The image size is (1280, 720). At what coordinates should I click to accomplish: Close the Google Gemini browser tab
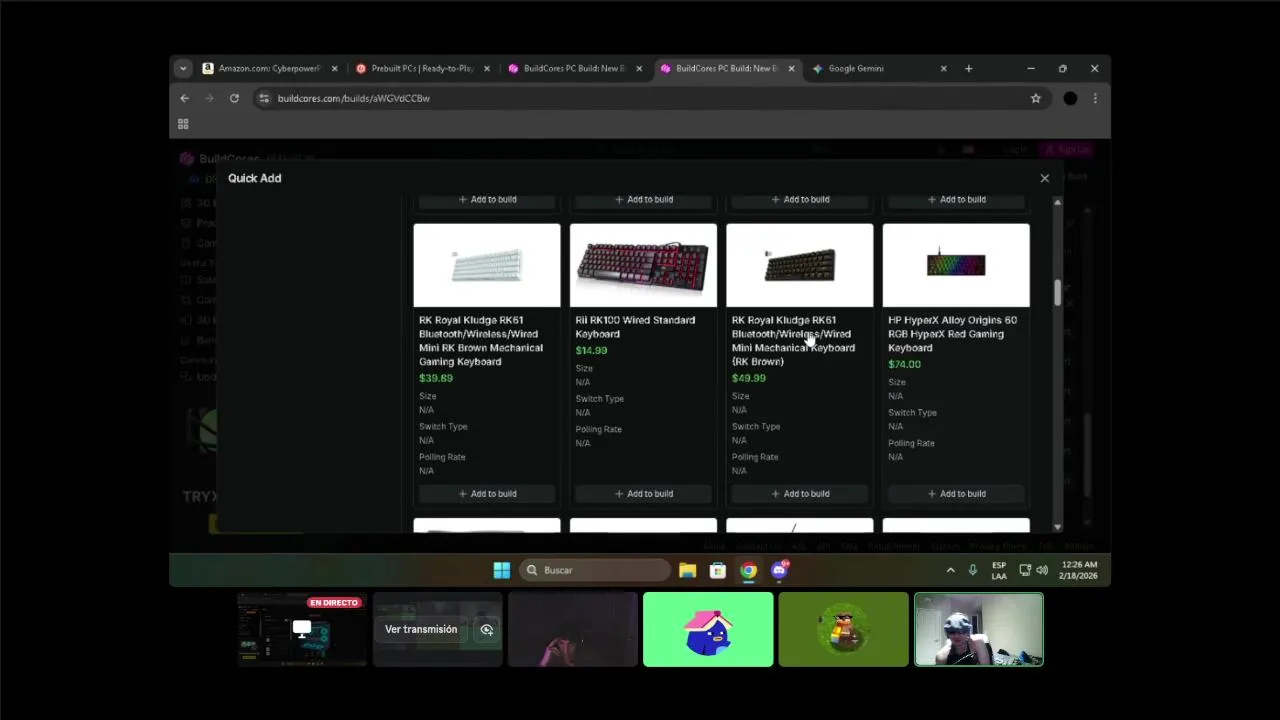[943, 68]
